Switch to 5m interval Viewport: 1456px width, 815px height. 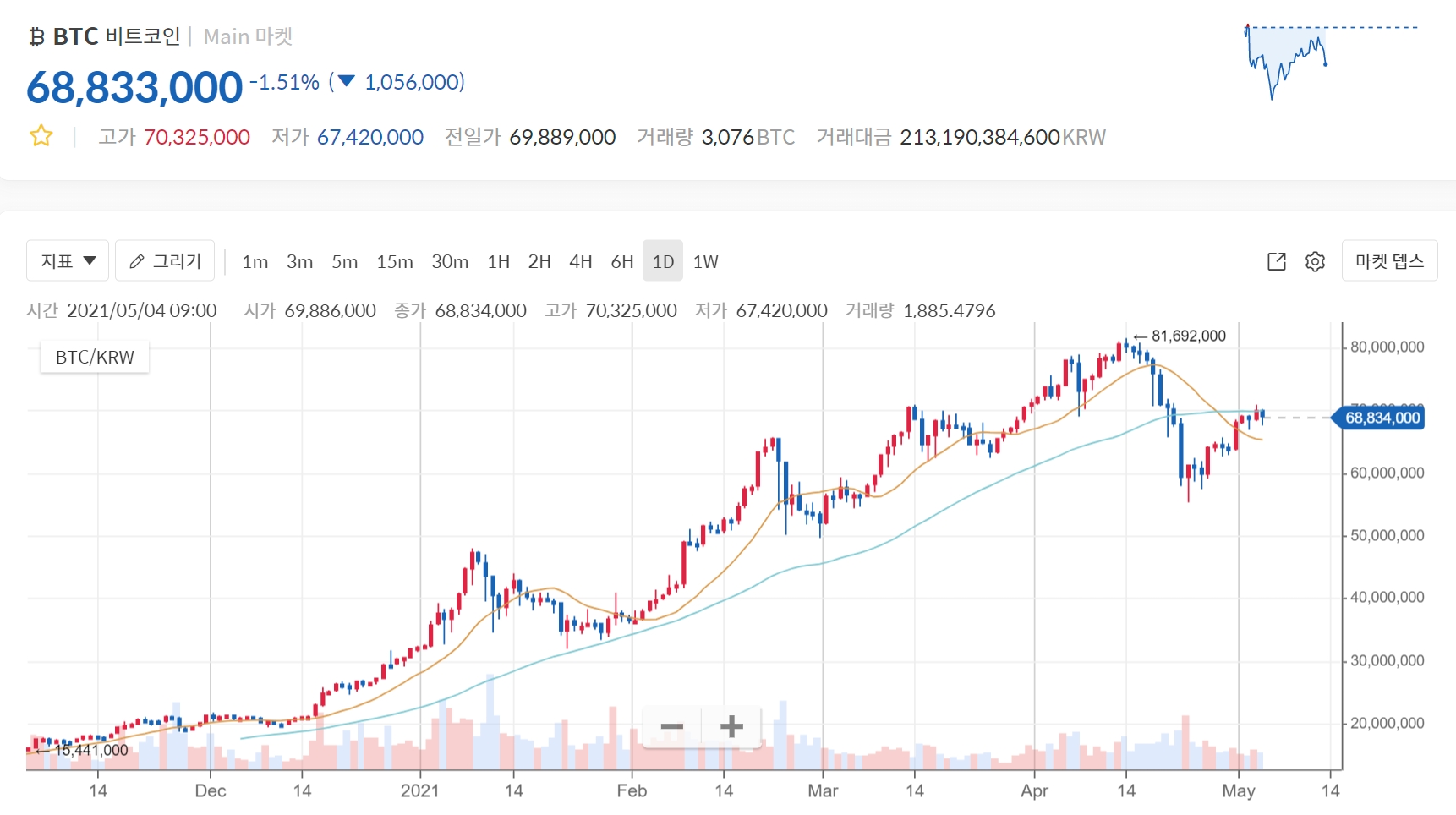point(345,261)
